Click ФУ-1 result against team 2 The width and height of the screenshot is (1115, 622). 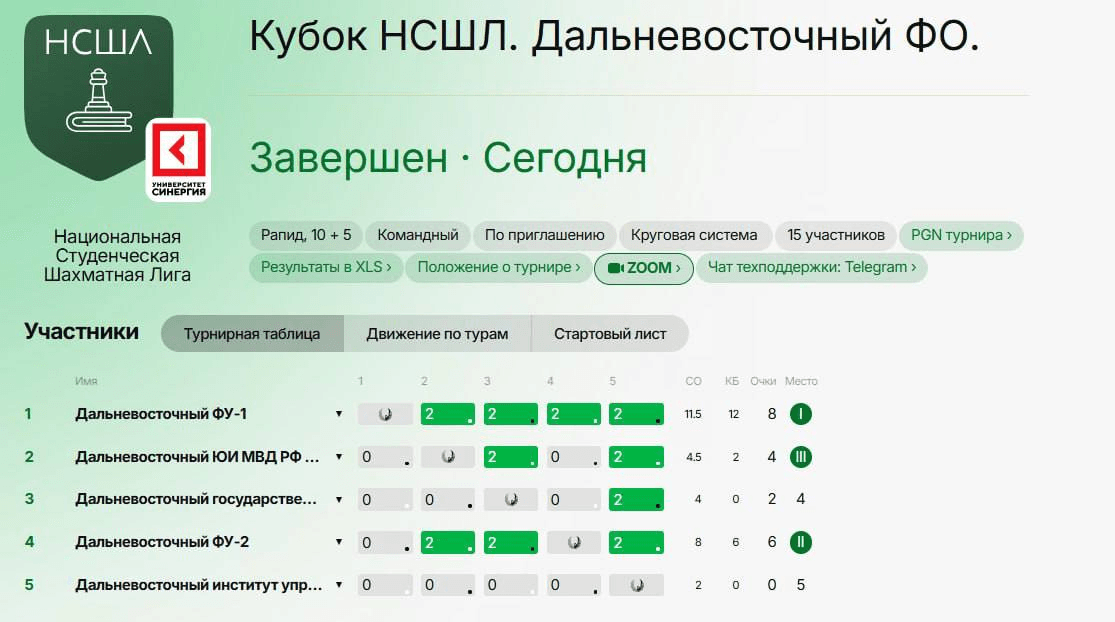448,414
